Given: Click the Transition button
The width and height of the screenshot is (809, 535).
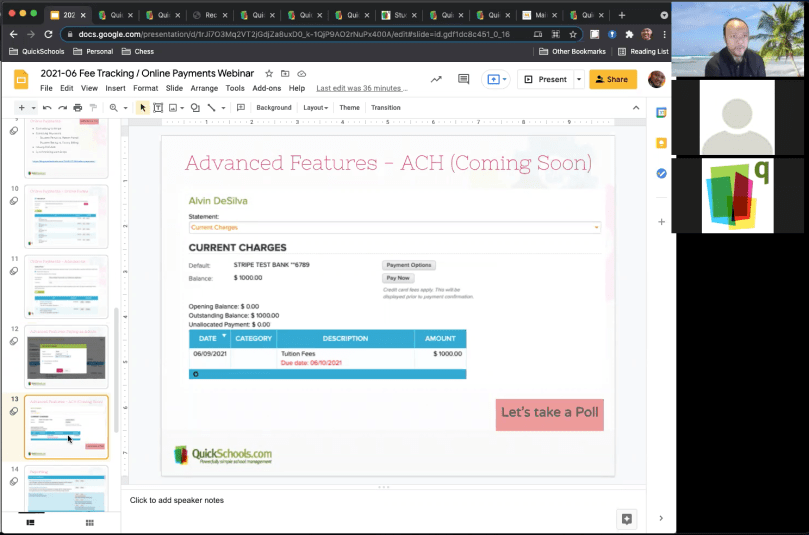Looking at the screenshot, I should coord(385,108).
